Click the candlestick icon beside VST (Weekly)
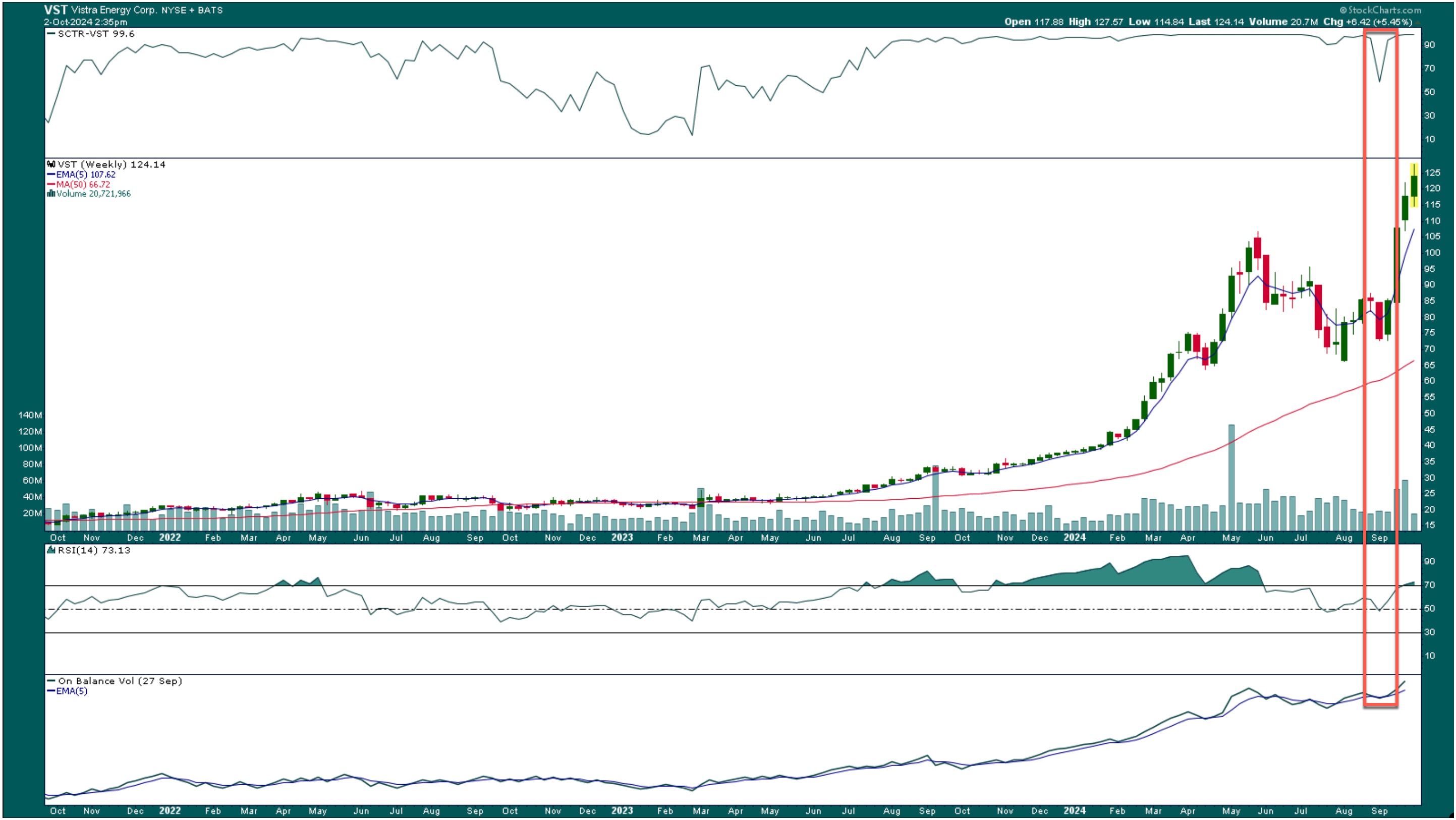Screen dimensions: 1456x820 coord(51,164)
